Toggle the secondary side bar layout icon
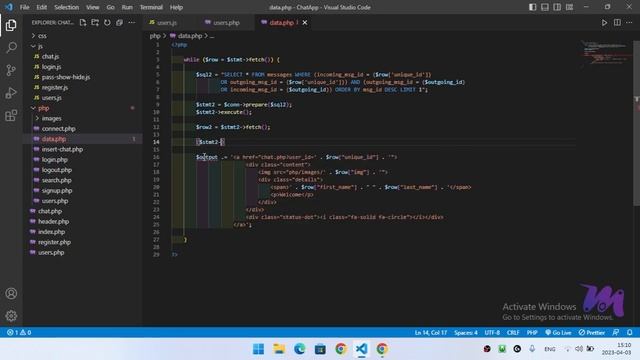This screenshot has width=640, height=360. pos(557,7)
